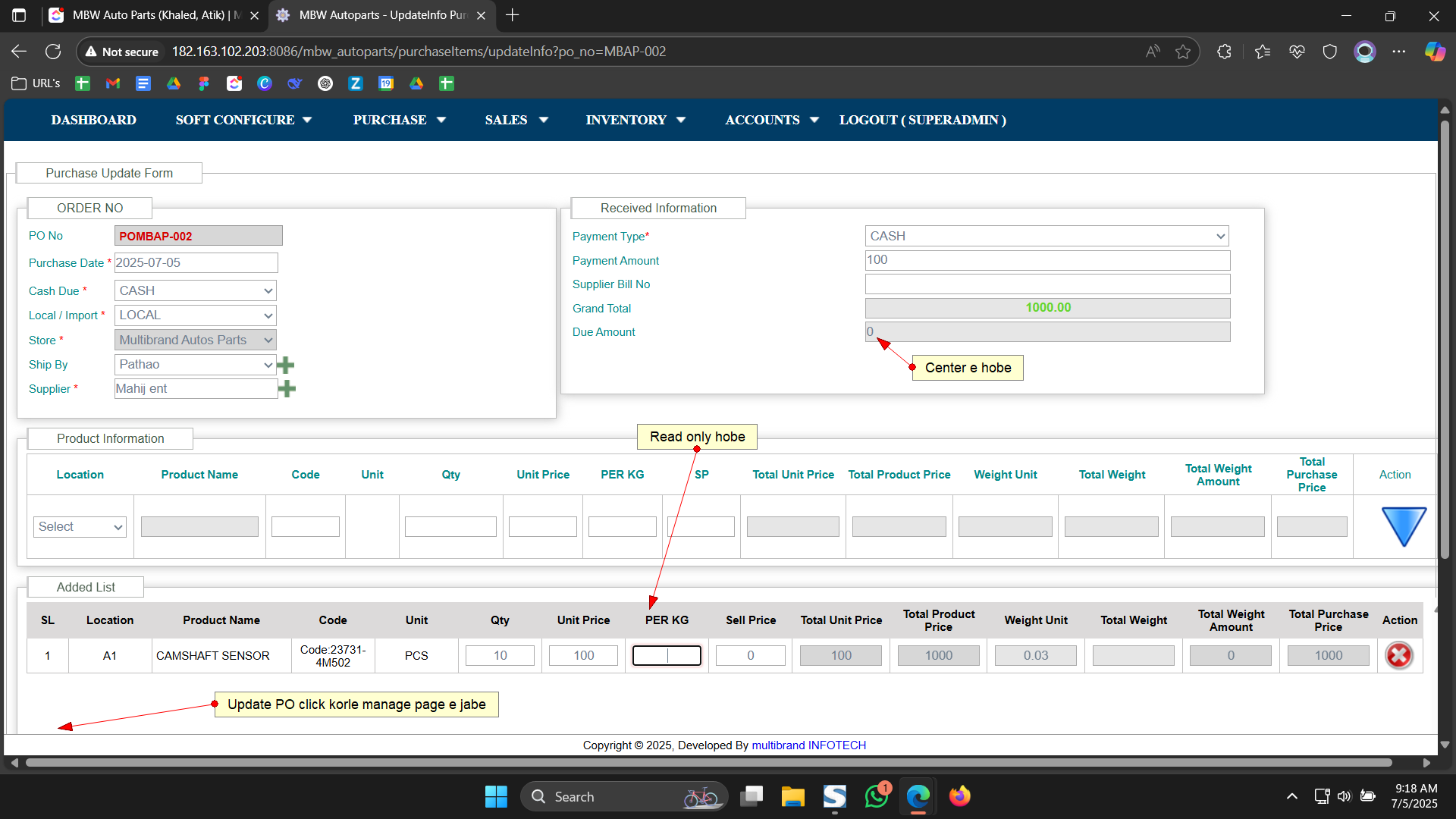Image resolution: width=1456 pixels, height=819 pixels.
Task: Open the PURCHASE menu
Action: point(399,120)
